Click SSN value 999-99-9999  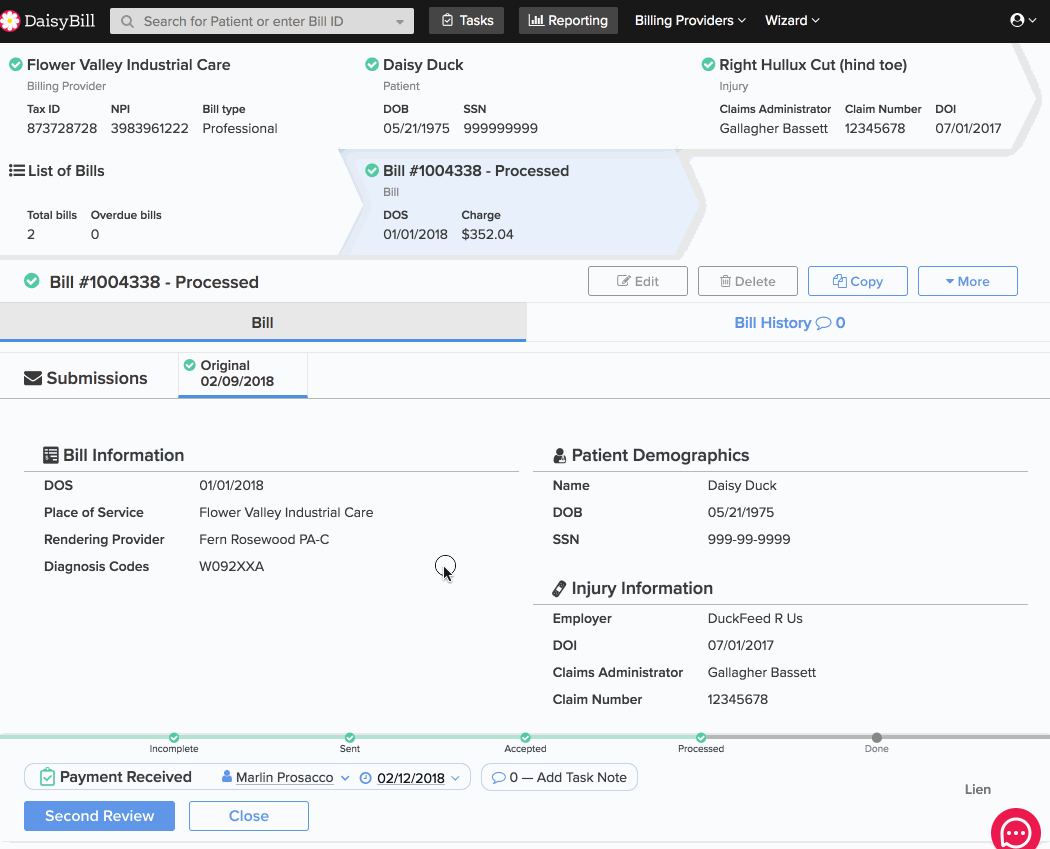pos(749,540)
